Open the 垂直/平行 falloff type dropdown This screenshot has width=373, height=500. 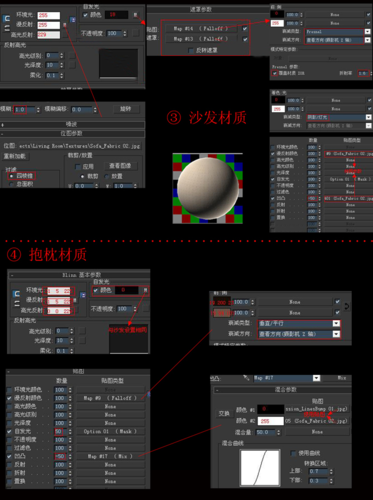(336, 323)
